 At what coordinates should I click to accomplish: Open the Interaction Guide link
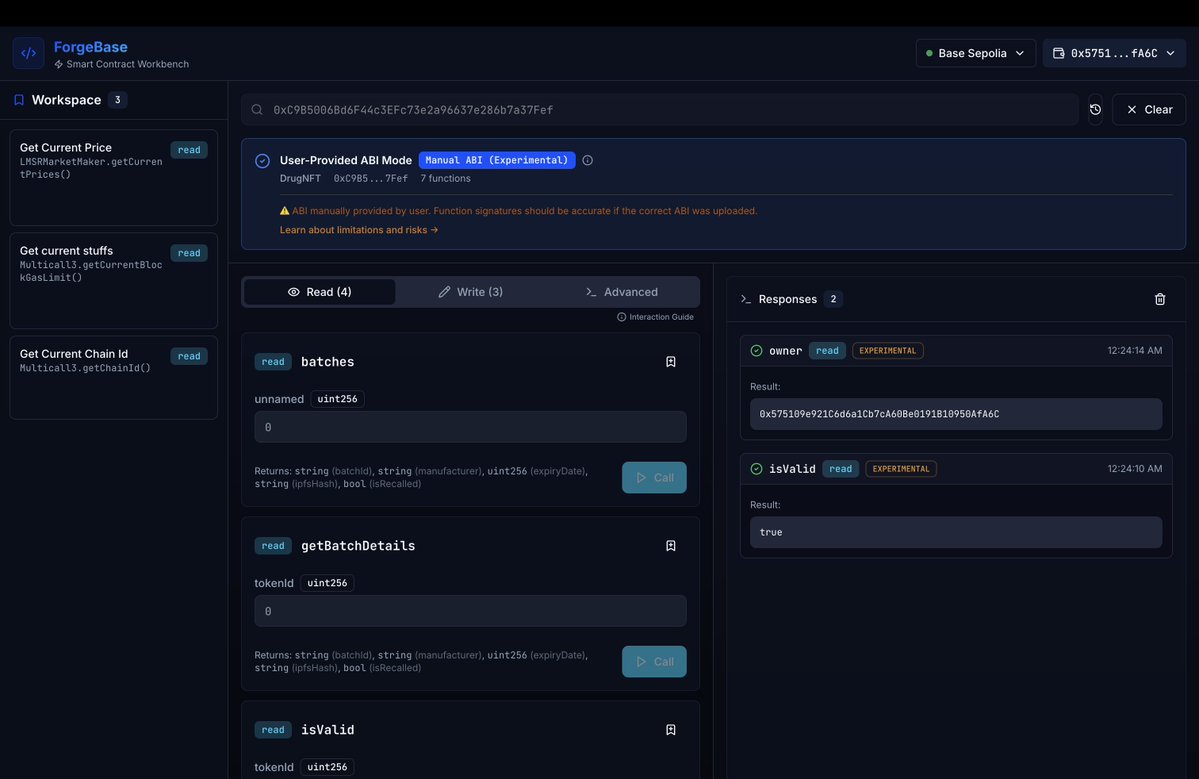[655, 317]
